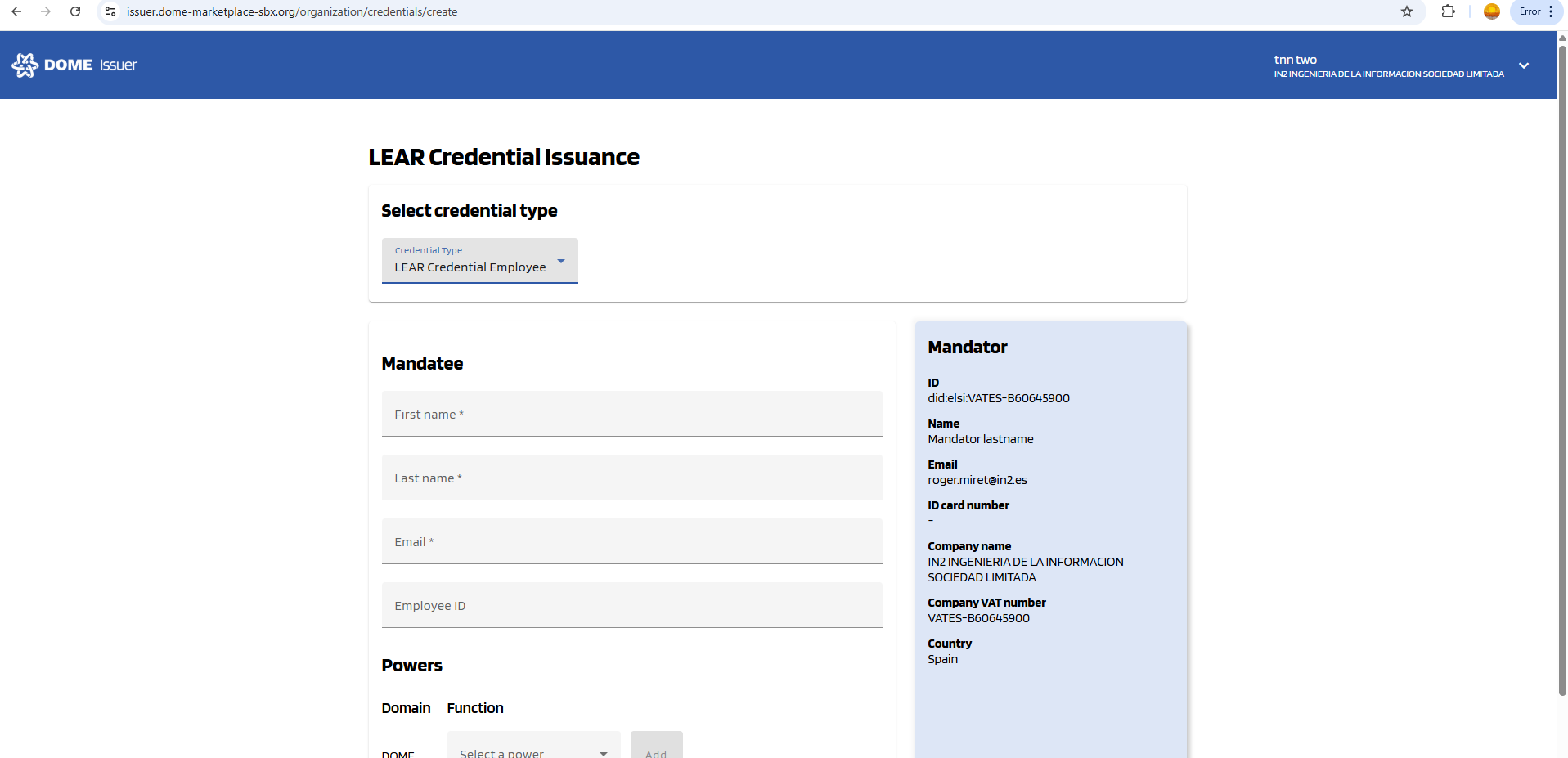The width and height of the screenshot is (1568, 758).
Task: Click the DOME Issuer logo
Action: 74,65
